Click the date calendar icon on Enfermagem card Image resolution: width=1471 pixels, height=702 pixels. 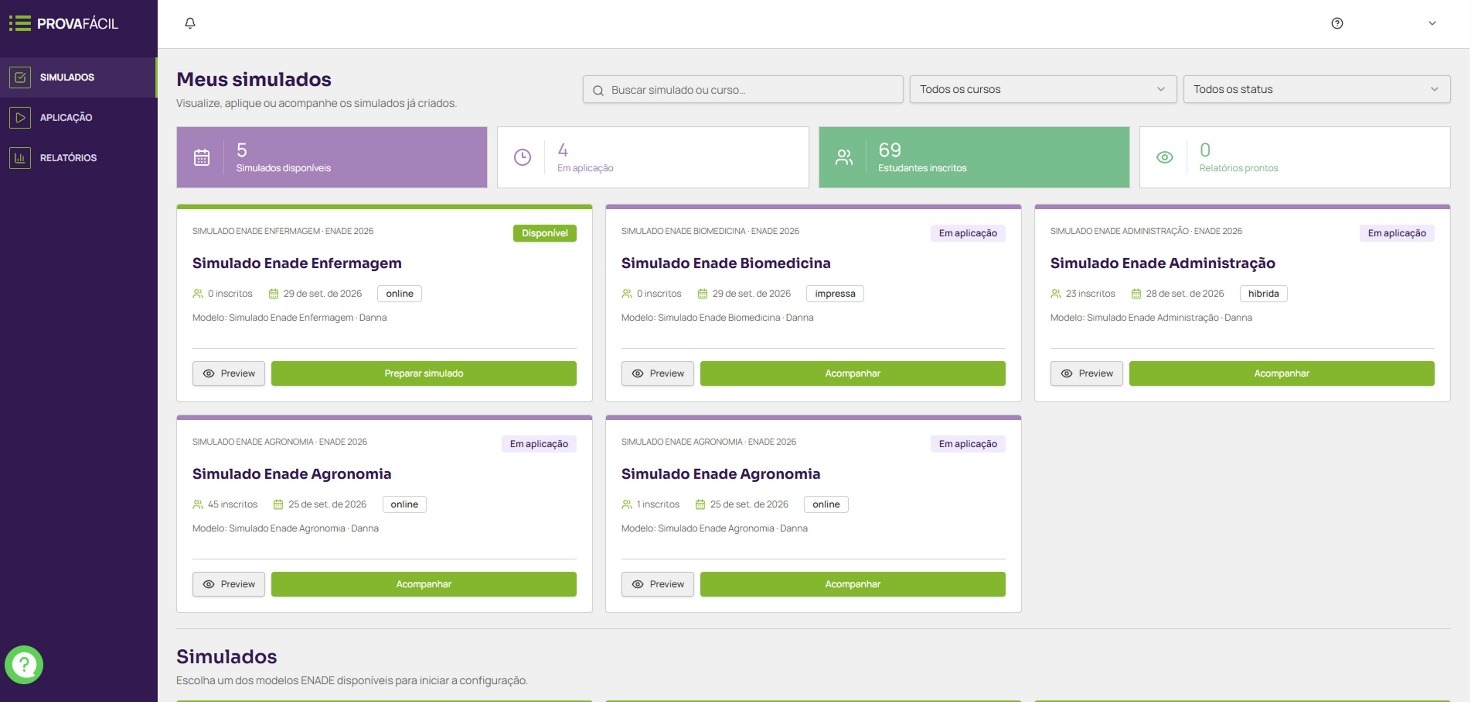pos(274,294)
